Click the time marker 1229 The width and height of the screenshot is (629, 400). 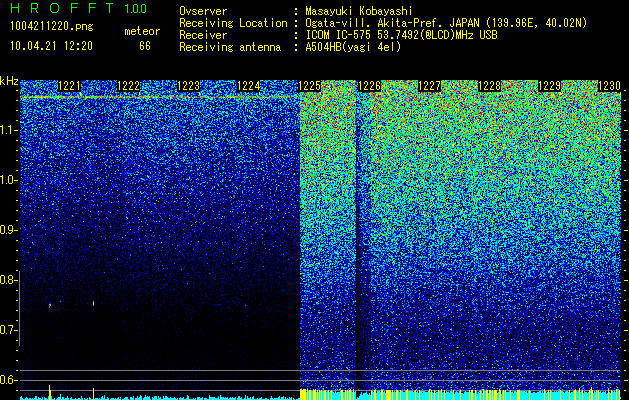point(549,86)
